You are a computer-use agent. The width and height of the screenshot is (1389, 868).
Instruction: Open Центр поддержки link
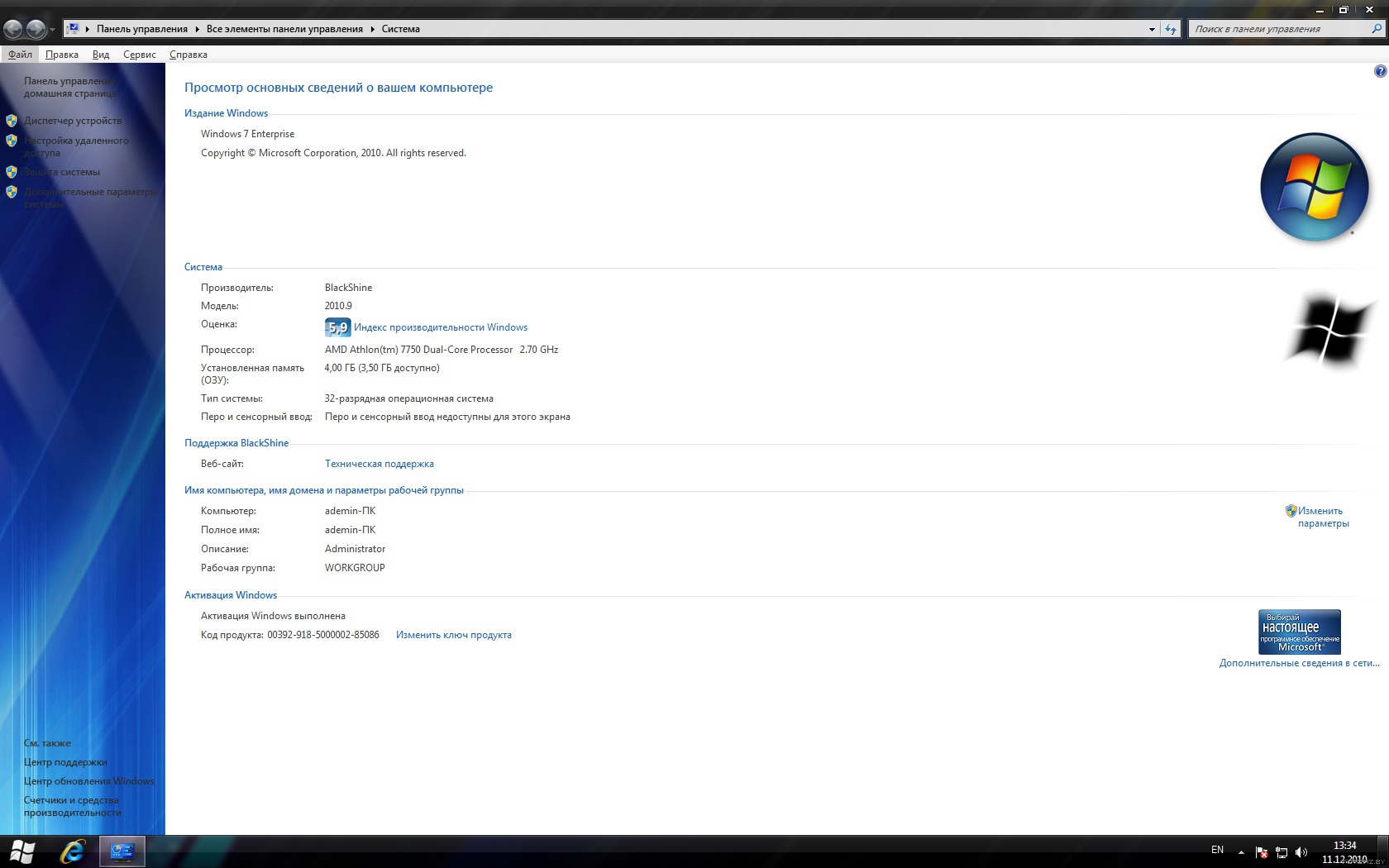[x=65, y=762]
